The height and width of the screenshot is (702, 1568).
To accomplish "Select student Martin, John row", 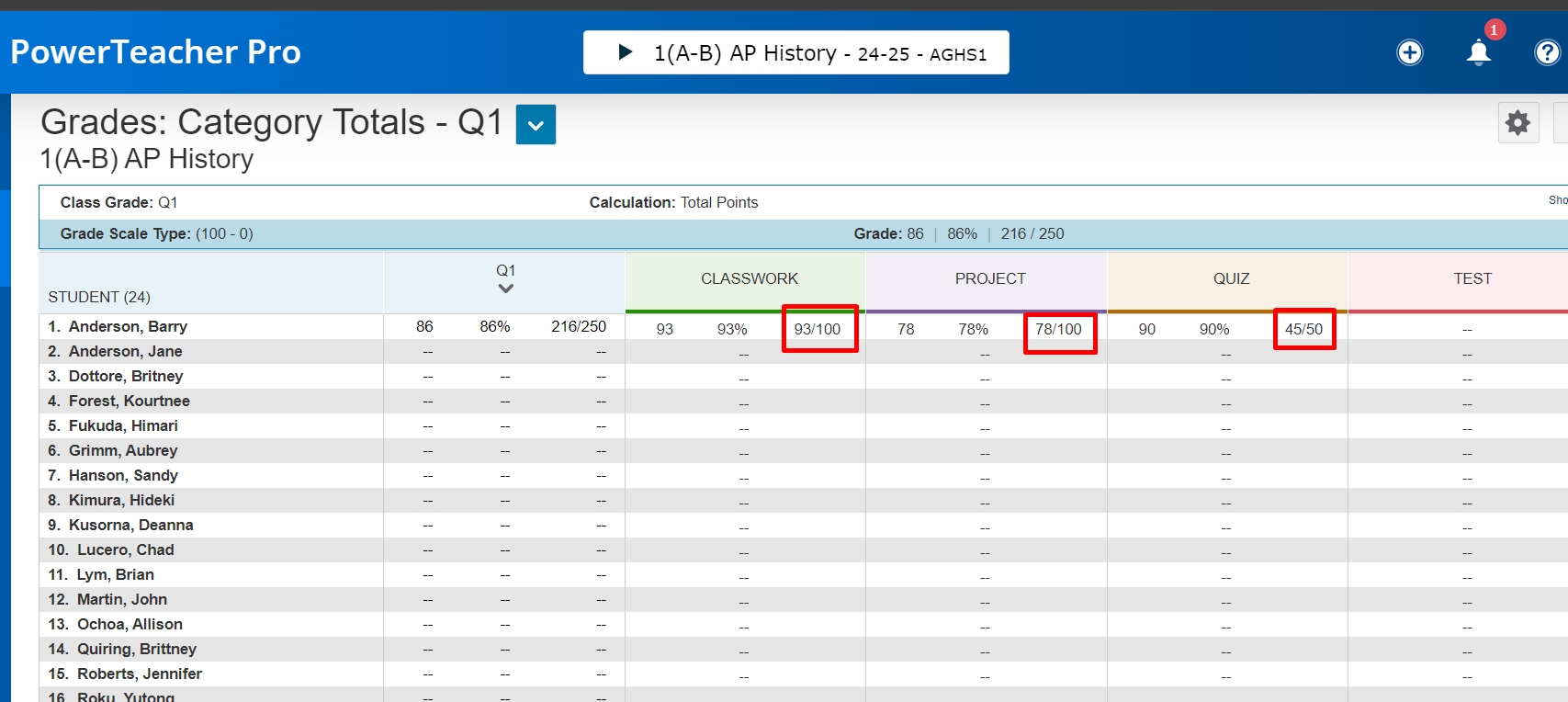I will 121,599.
